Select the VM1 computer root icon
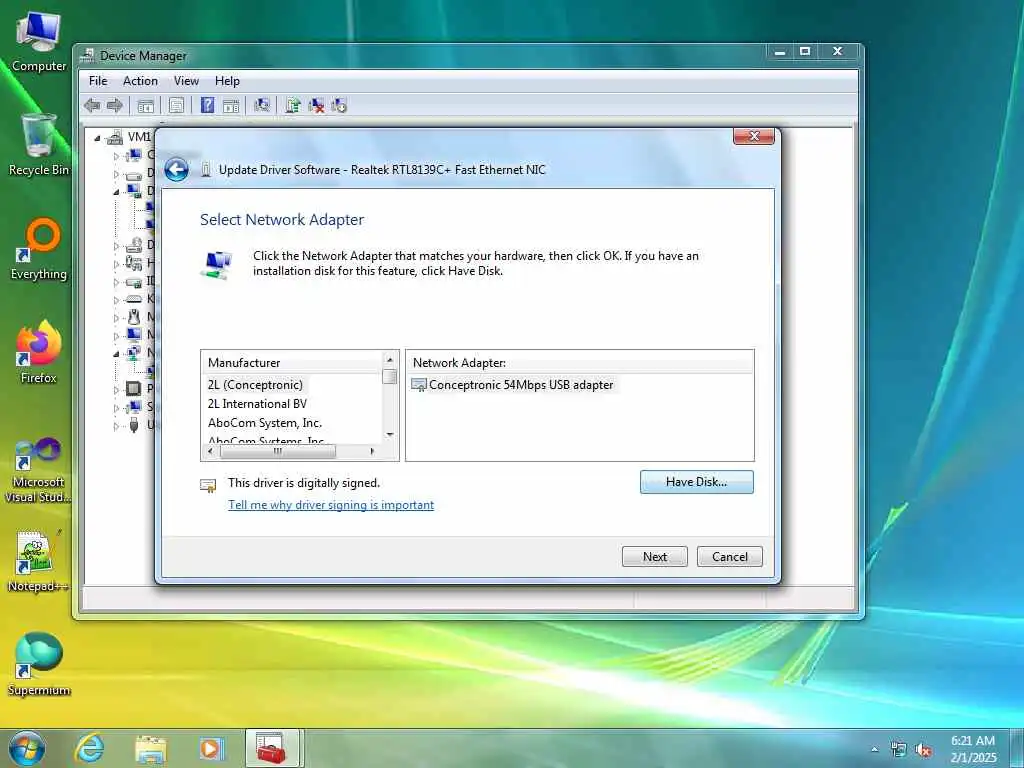Screen dimensions: 1024x768 point(115,137)
